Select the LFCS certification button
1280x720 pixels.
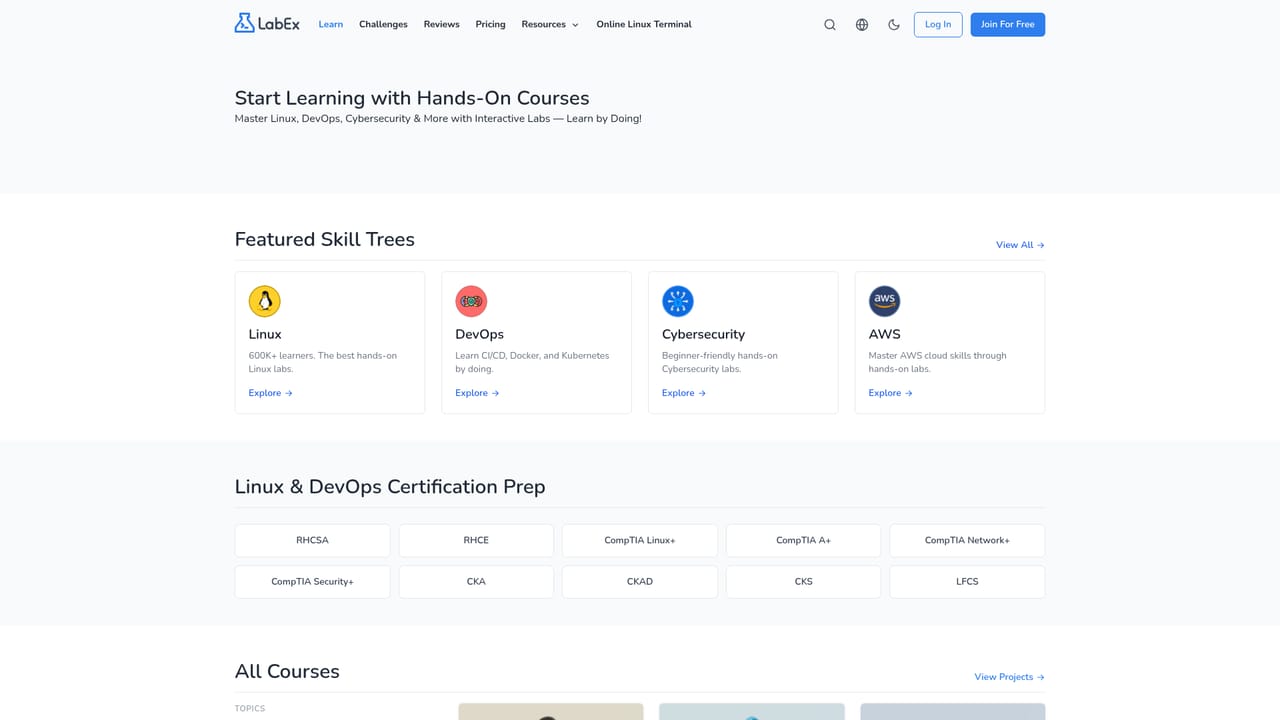coord(967,582)
